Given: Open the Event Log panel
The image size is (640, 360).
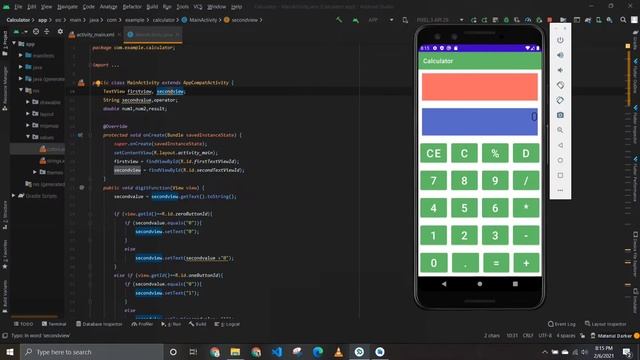Looking at the screenshot, I should [562, 324].
